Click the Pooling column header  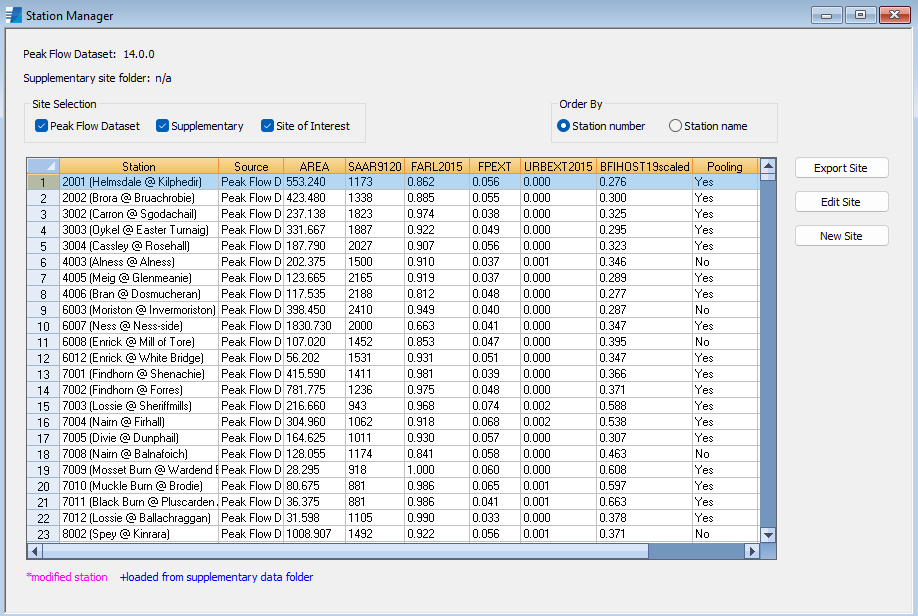pos(725,166)
